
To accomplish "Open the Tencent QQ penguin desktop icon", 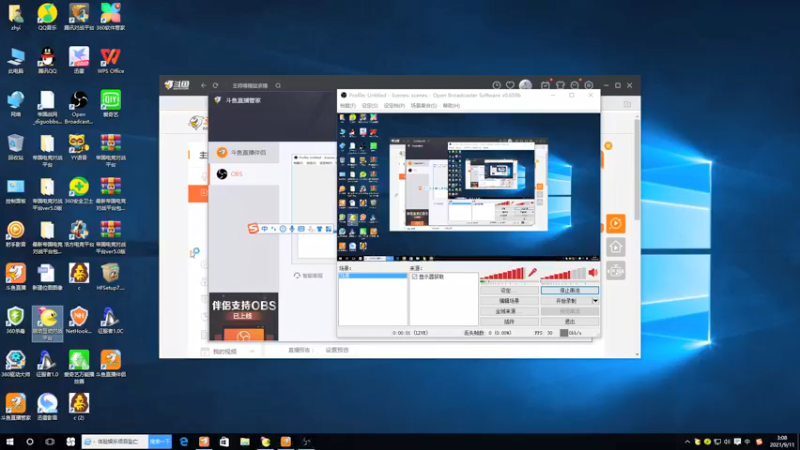I will (47, 60).
